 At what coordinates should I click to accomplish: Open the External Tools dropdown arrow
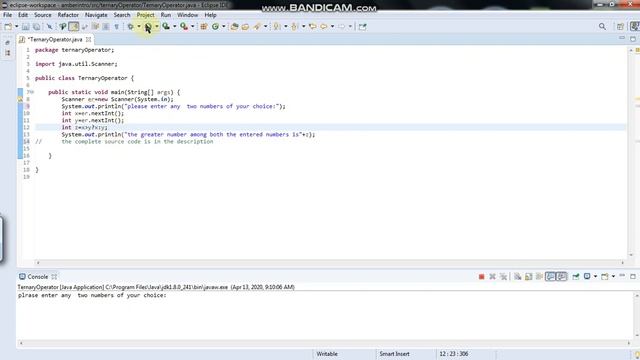pos(193,27)
